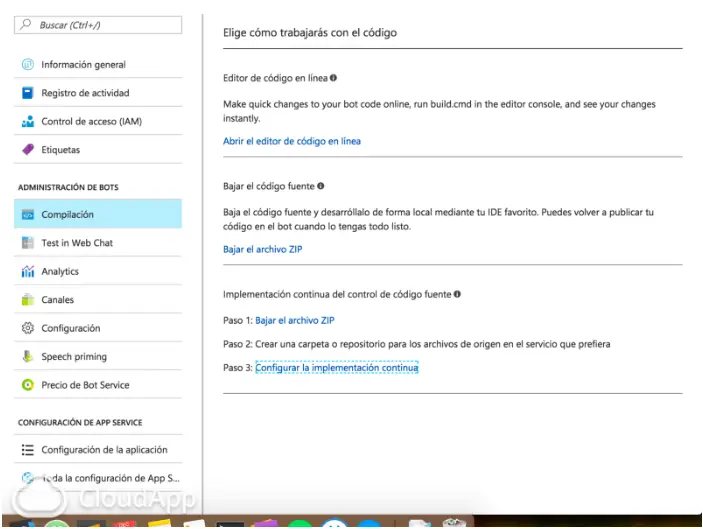Open the Información general menu item

[83, 65]
